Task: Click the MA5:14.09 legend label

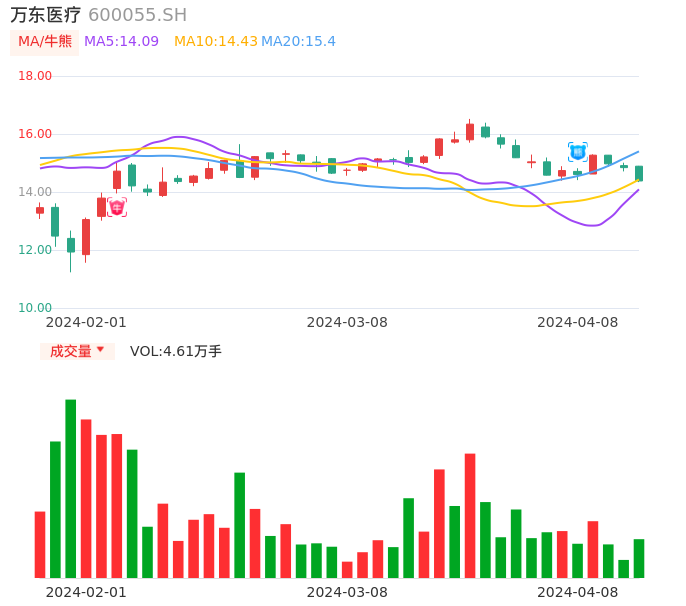Action: [121, 42]
